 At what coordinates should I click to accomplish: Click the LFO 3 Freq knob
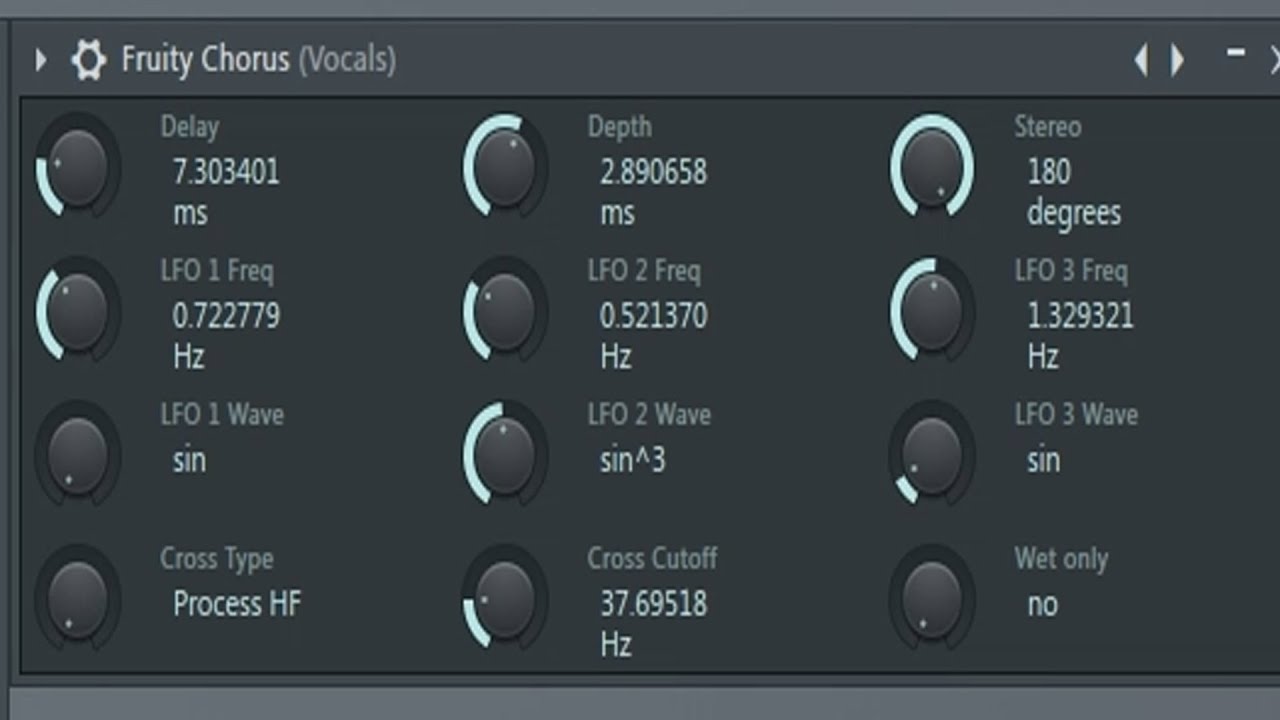tap(932, 311)
